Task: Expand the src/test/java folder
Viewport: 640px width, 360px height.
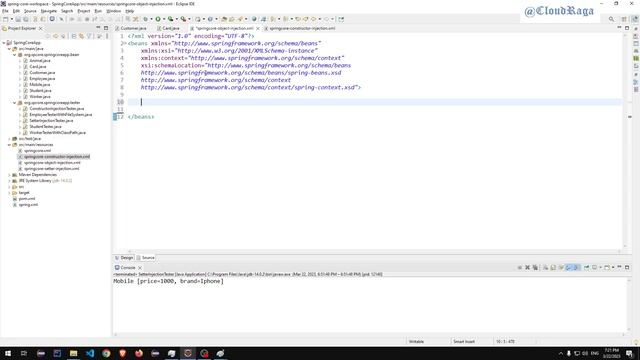Action: click(9, 139)
